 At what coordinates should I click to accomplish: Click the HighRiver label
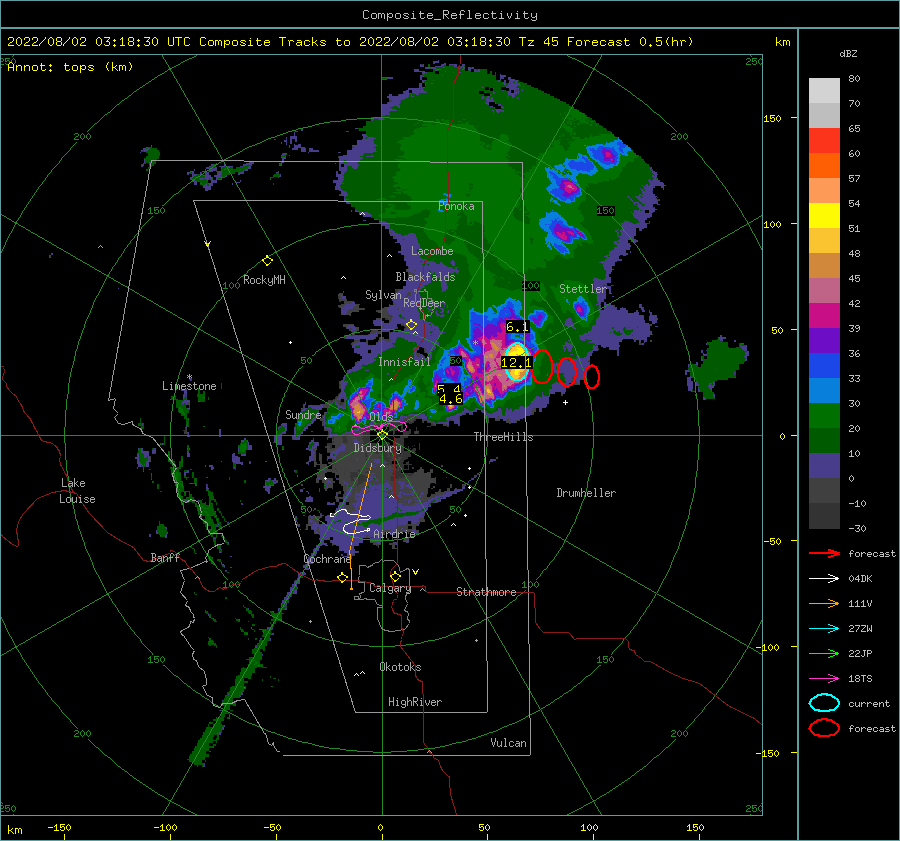(415, 702)
